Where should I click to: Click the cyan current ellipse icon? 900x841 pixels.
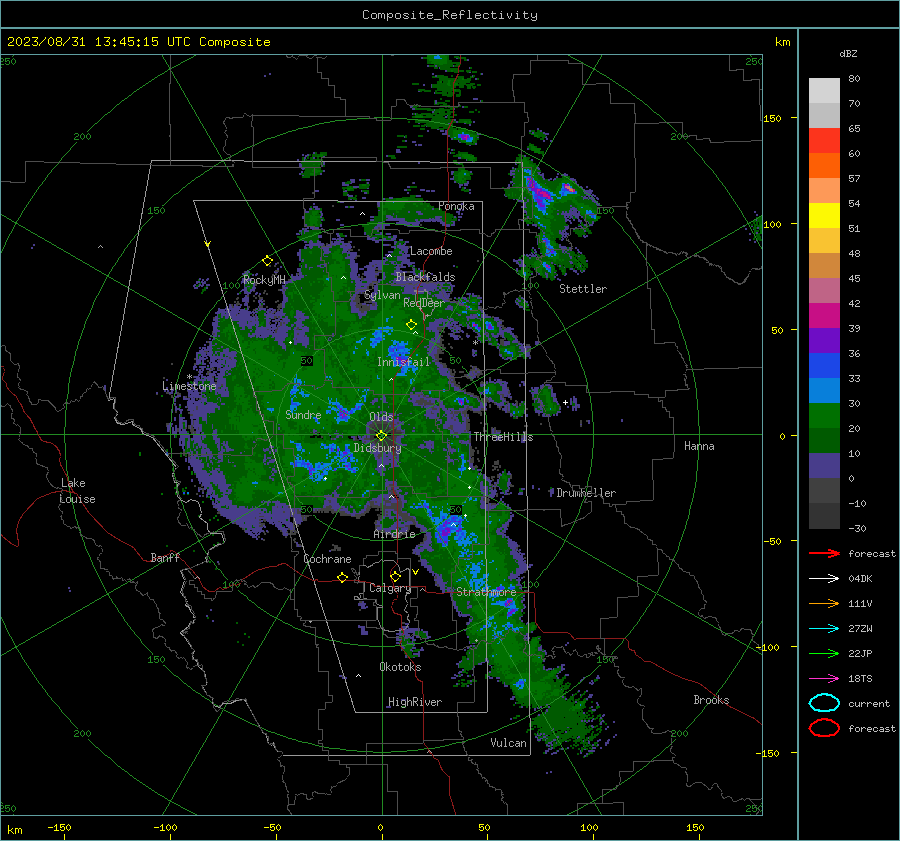pyautogui.click(x=824, y=703)
